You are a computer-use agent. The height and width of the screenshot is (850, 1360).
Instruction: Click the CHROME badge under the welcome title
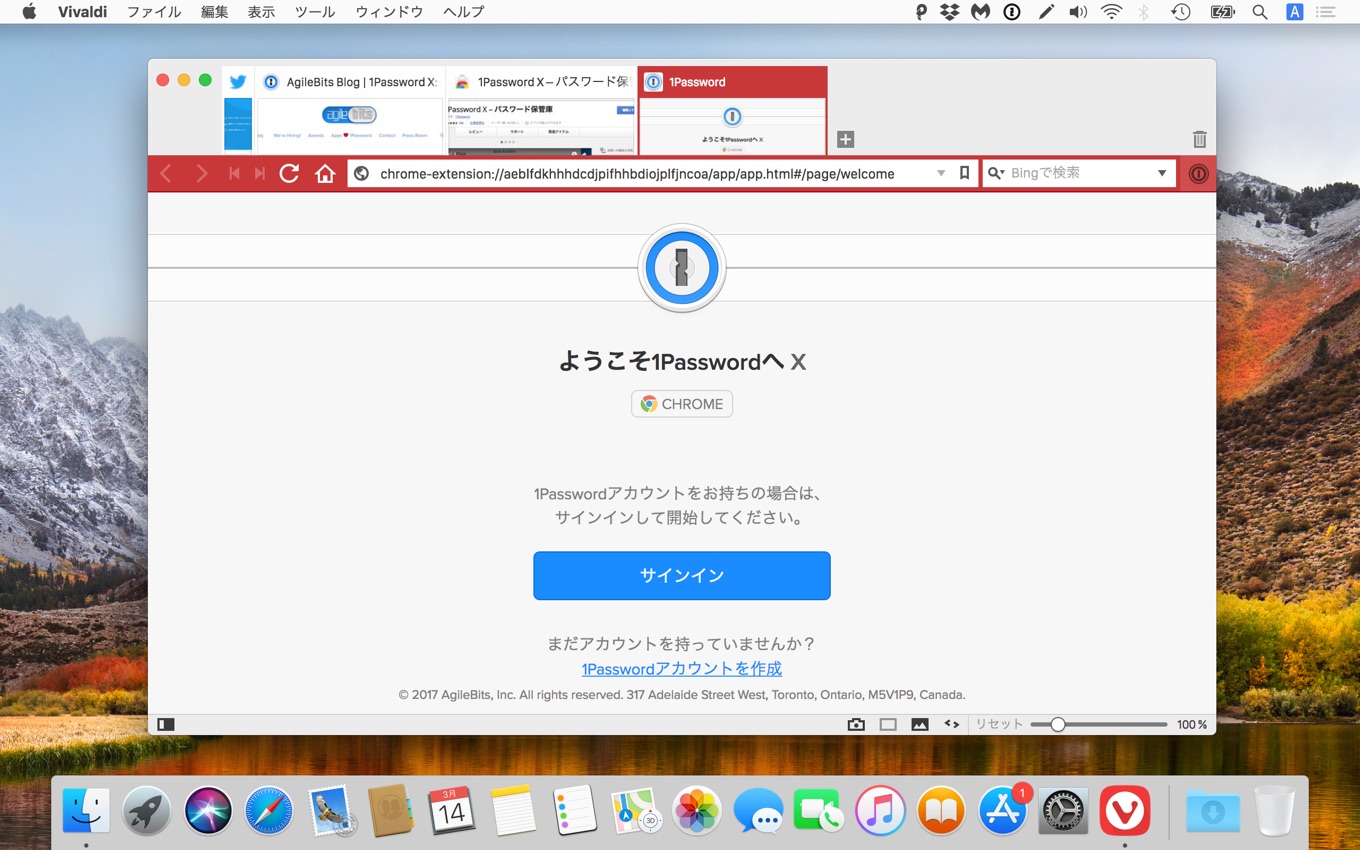pyautogui.click(x=682, y=404)
